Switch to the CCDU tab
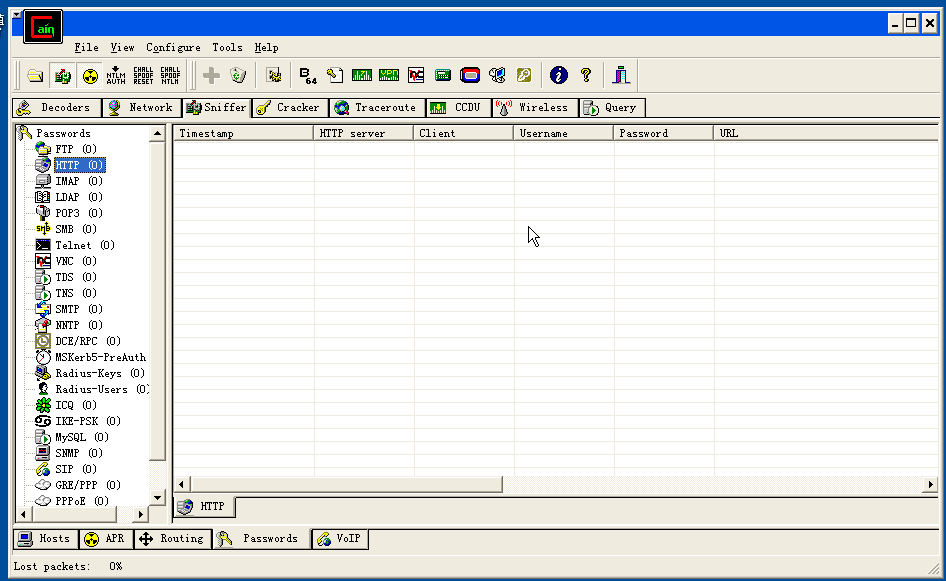 pyautogui.click(x=459, y=107)
